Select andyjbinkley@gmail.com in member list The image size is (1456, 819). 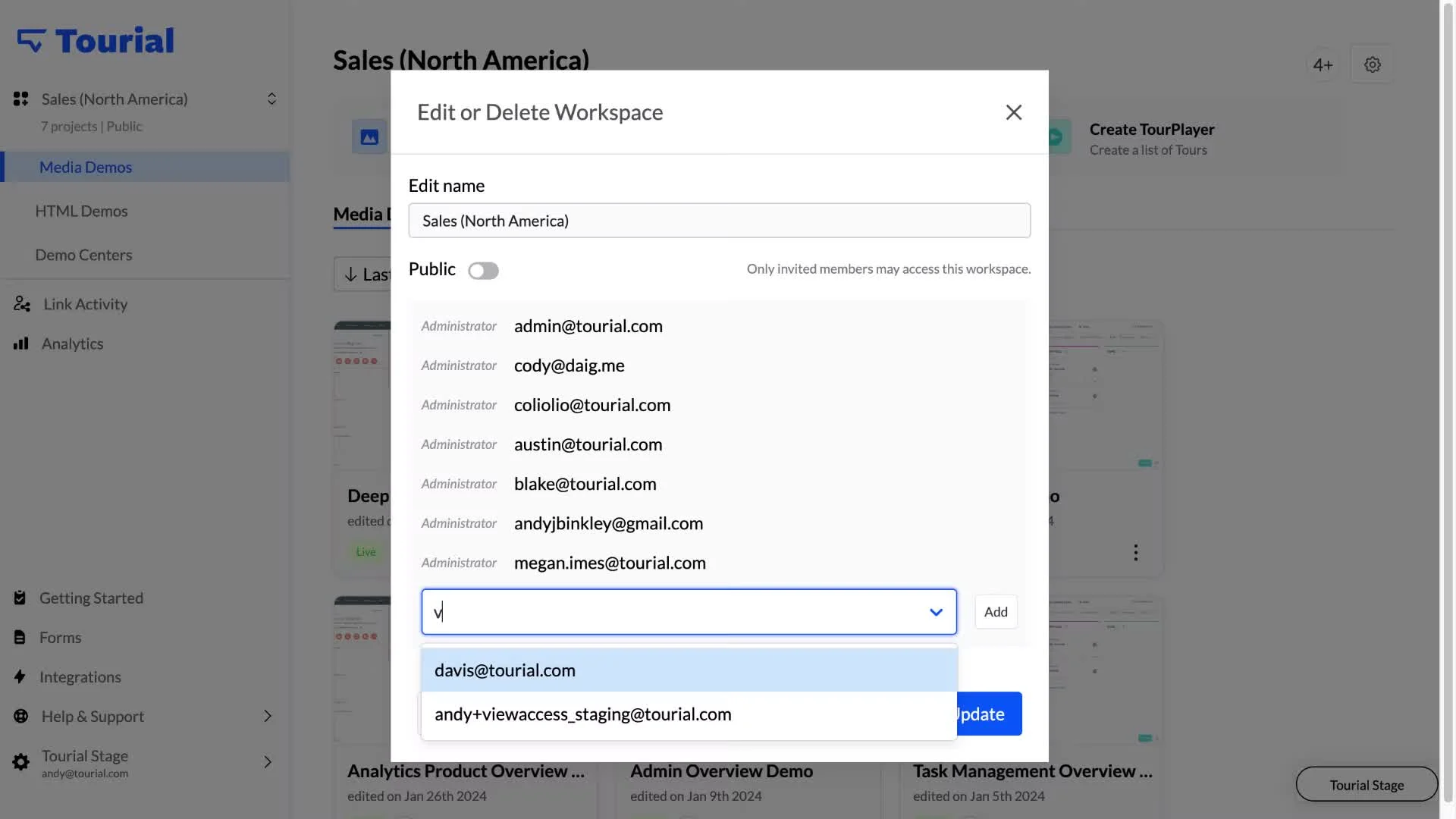click(x=608, y=523)
